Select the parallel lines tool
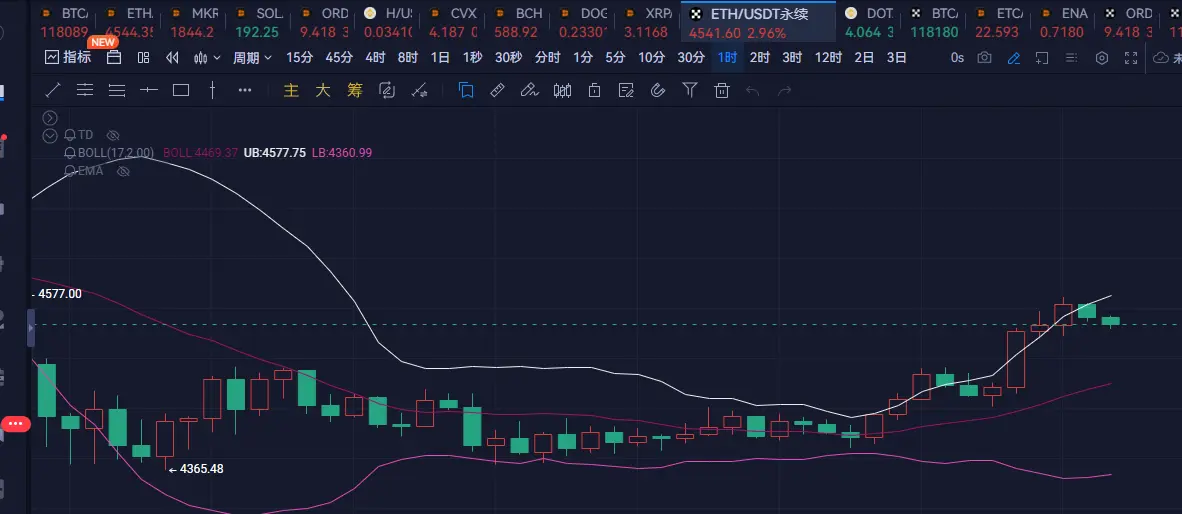This screenshot has width=1182, height=514. coord(117,90)
